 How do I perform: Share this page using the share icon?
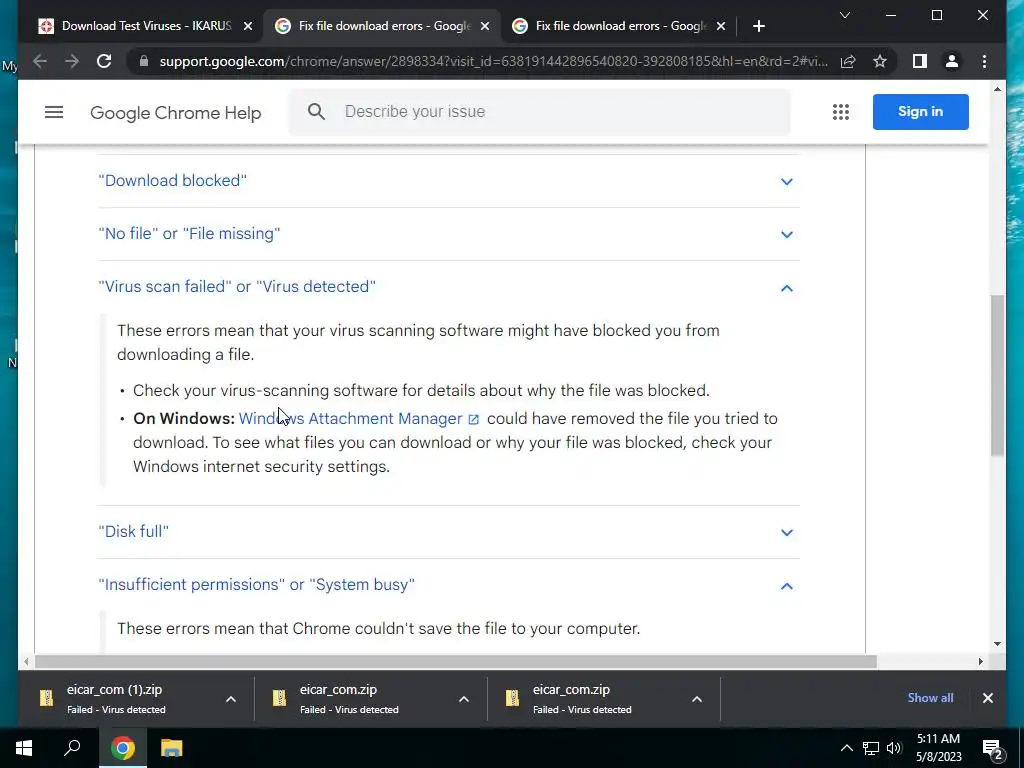pos(848,61)
